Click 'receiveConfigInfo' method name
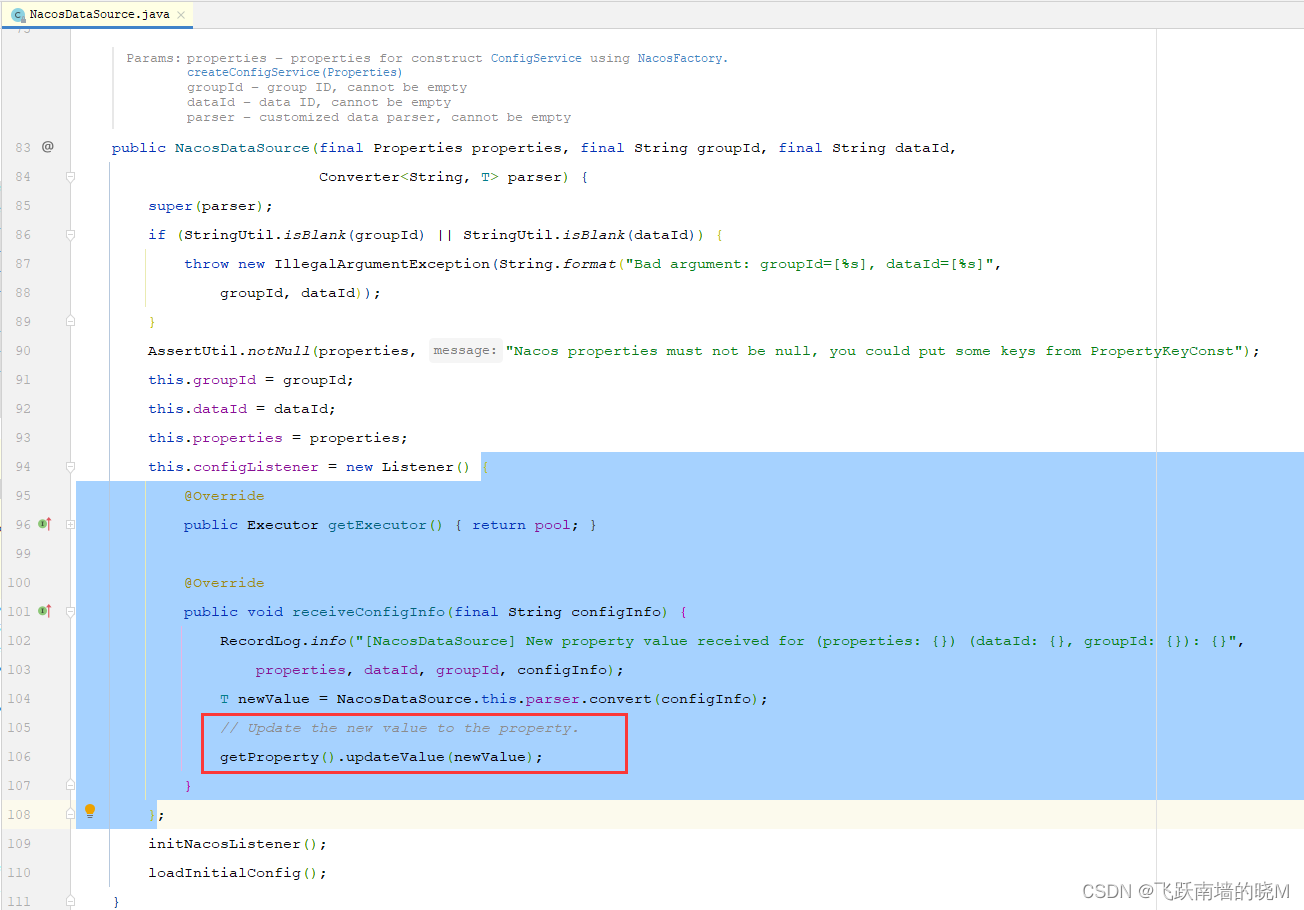The image size is (1304, 910). [x=368, y=611]
